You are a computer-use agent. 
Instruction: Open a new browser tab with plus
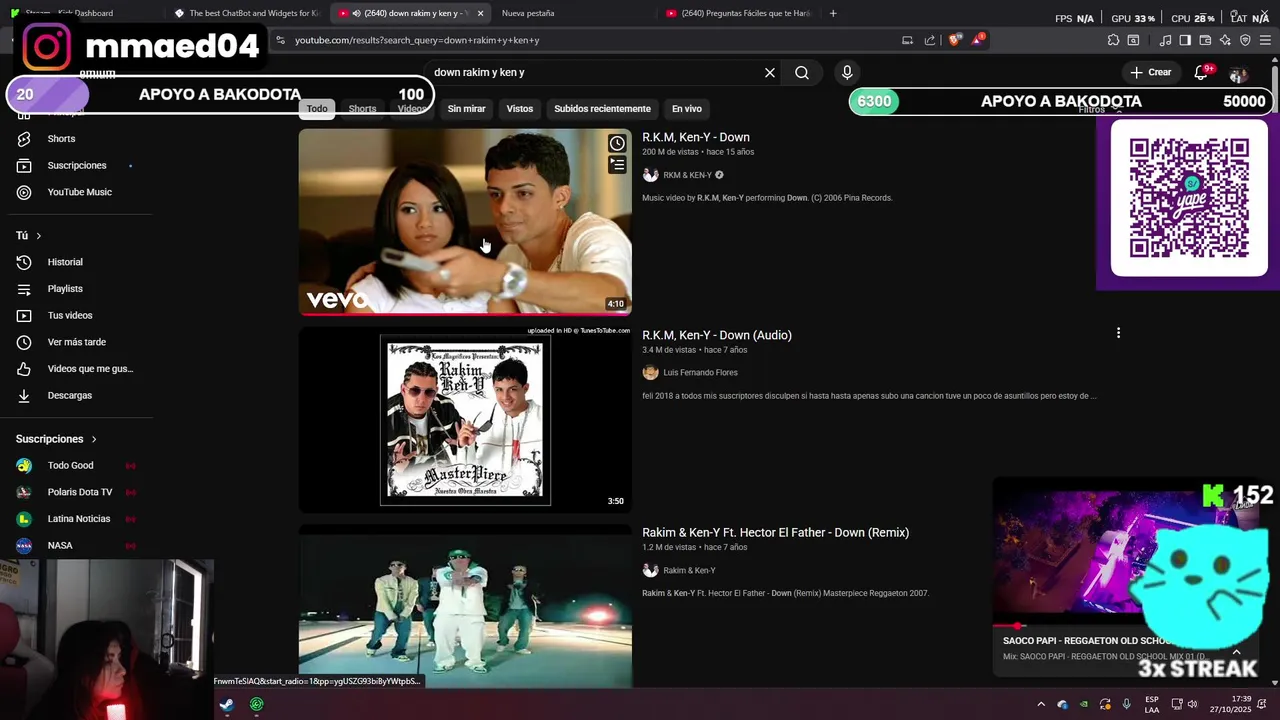pos(833,13)
